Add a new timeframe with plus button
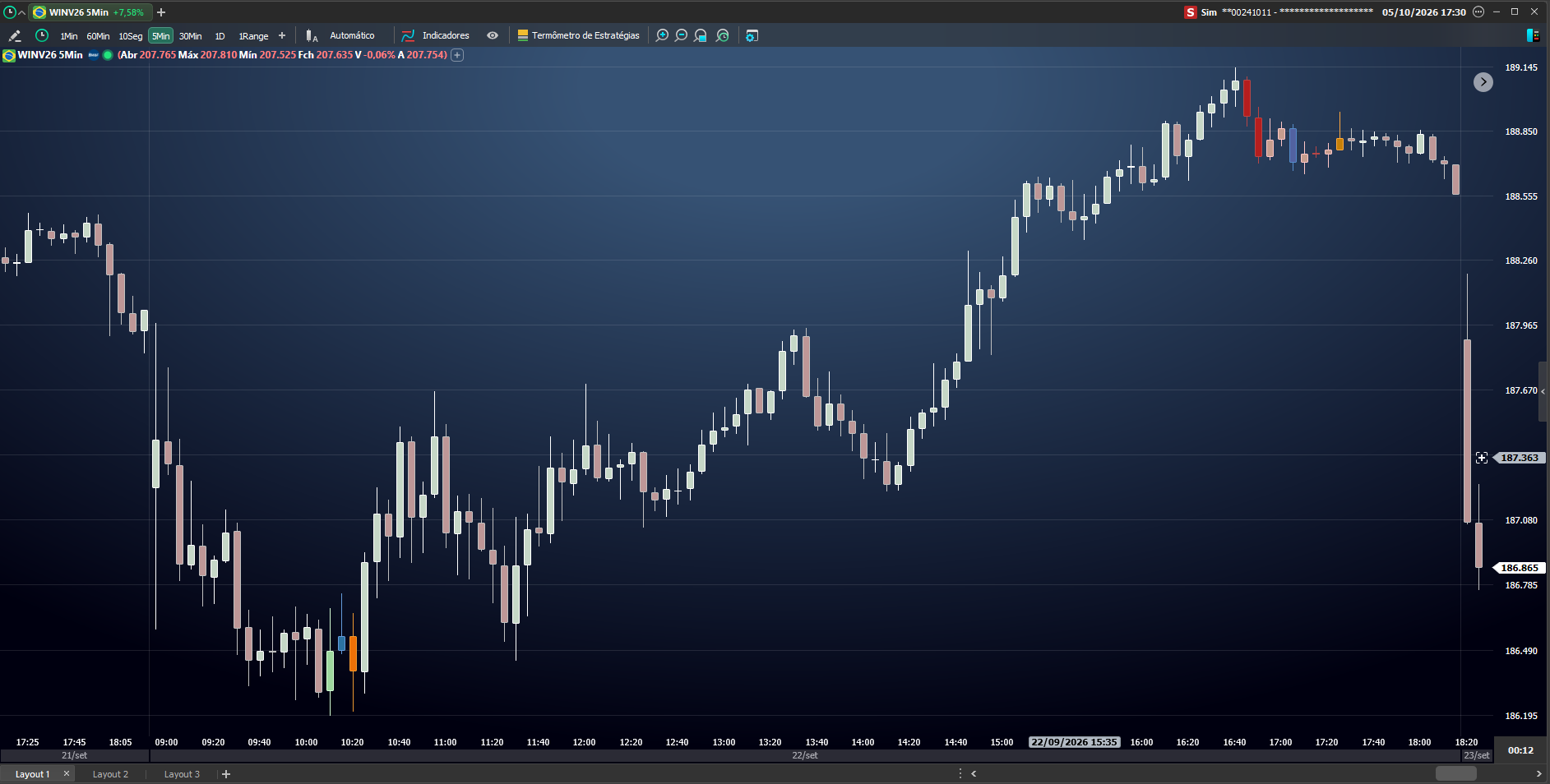This screenshot has width=1550, height=784. point(282,35)
